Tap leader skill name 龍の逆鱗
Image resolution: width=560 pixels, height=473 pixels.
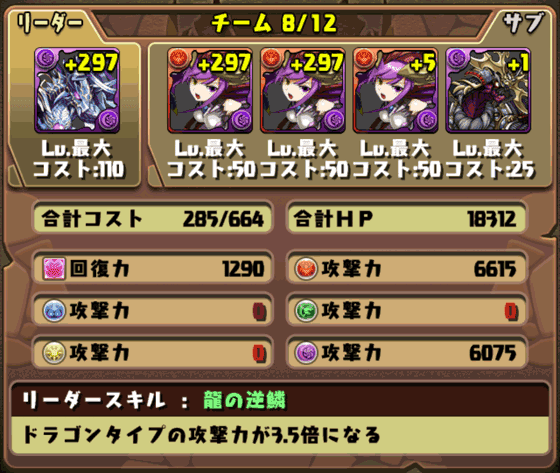pyautogui.click(x=245, y=400)
